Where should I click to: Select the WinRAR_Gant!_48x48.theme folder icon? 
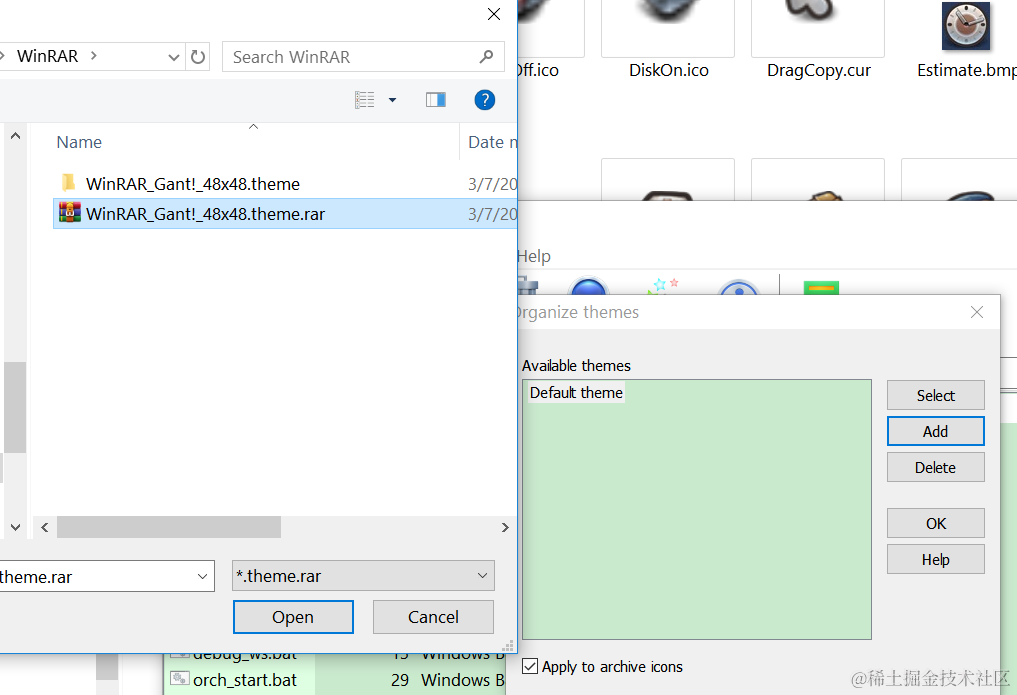tap(69, 183)
